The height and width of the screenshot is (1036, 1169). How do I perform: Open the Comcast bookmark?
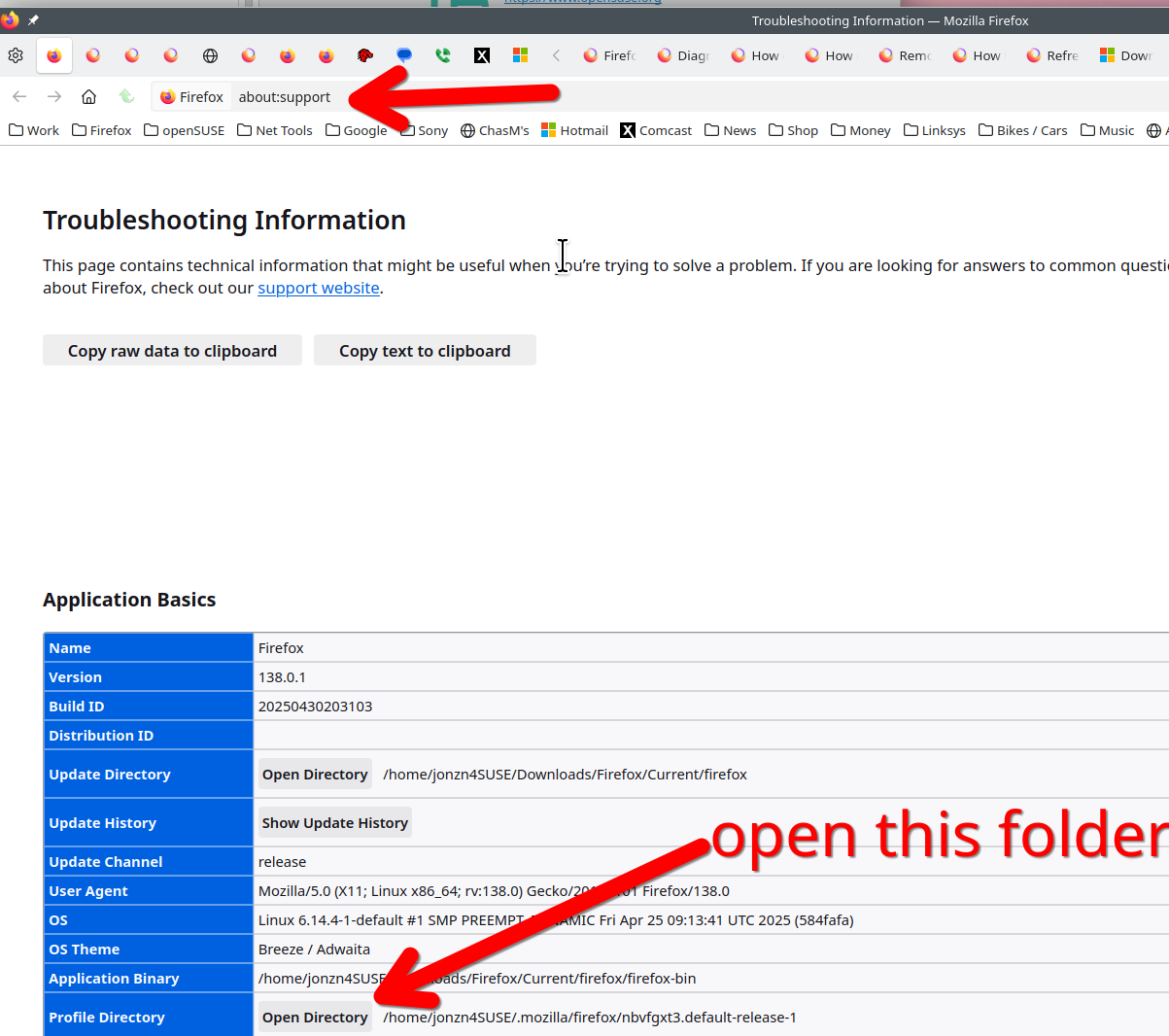pos(656,130)
